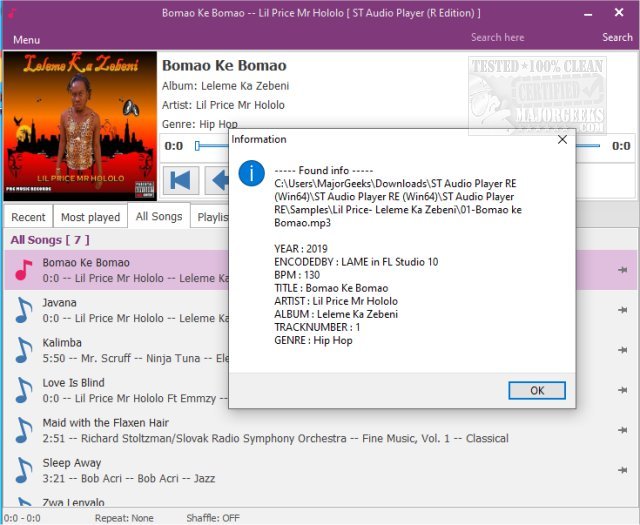The image size is (640, 525).
Task: Click the All Songs [ 7 ] heading
Action: [50, 240]
